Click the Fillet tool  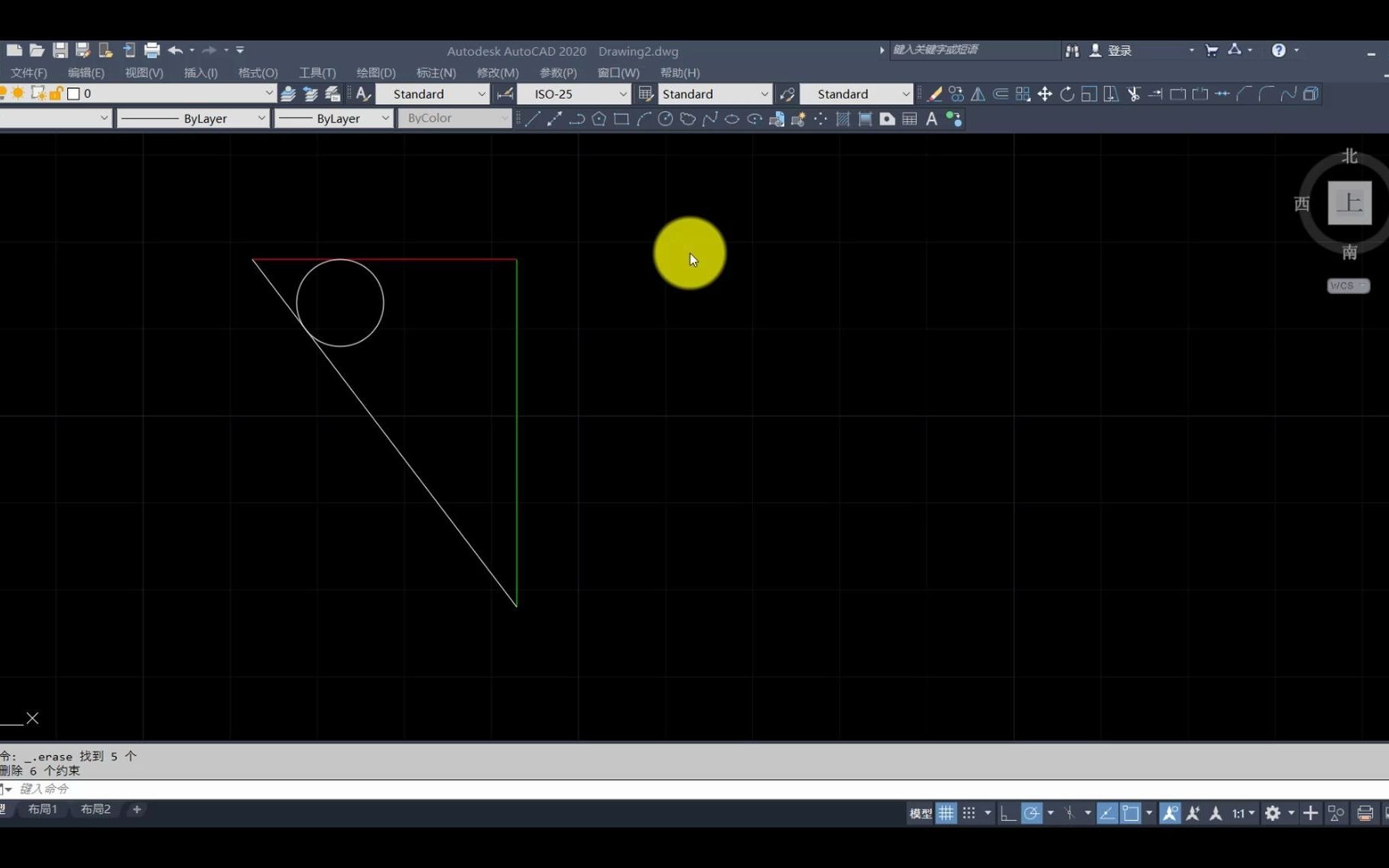(x=1267, y=94)
